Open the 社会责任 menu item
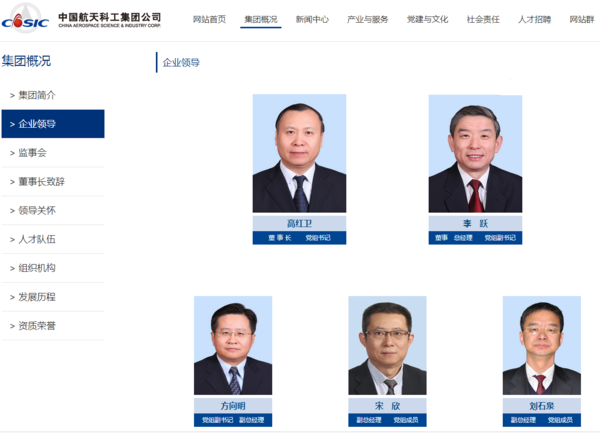 point(484,19)
